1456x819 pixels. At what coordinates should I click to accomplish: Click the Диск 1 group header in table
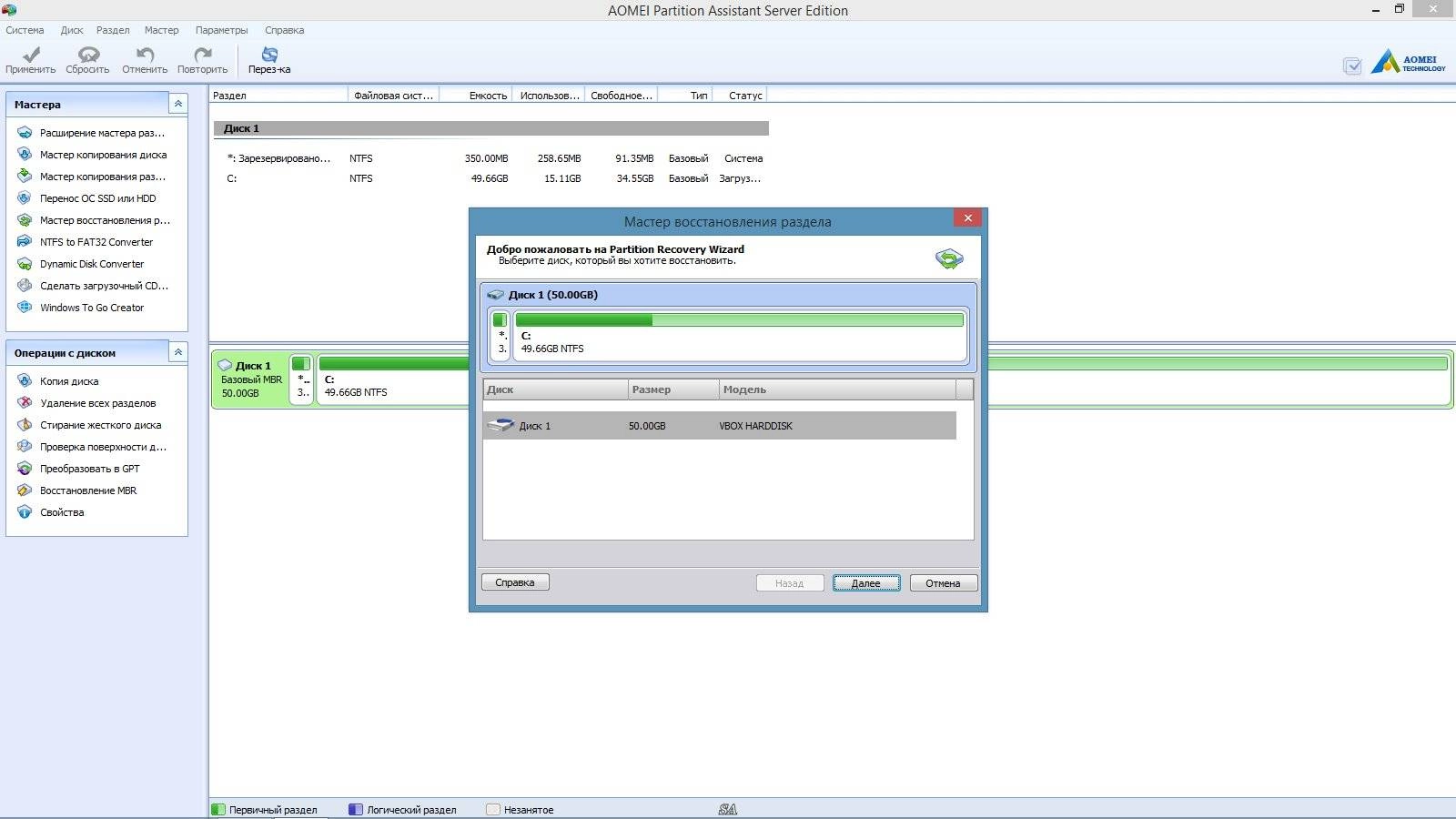tap(491, 128)
